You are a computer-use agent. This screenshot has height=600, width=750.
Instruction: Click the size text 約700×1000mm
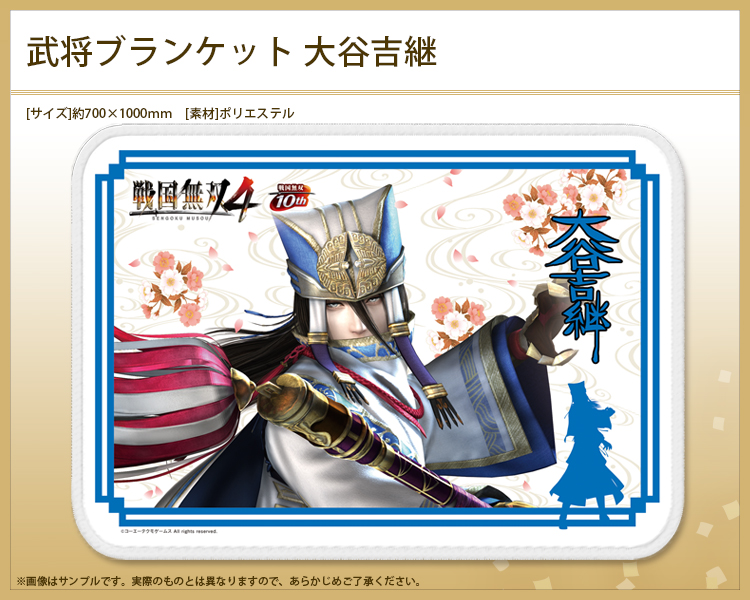122,113
